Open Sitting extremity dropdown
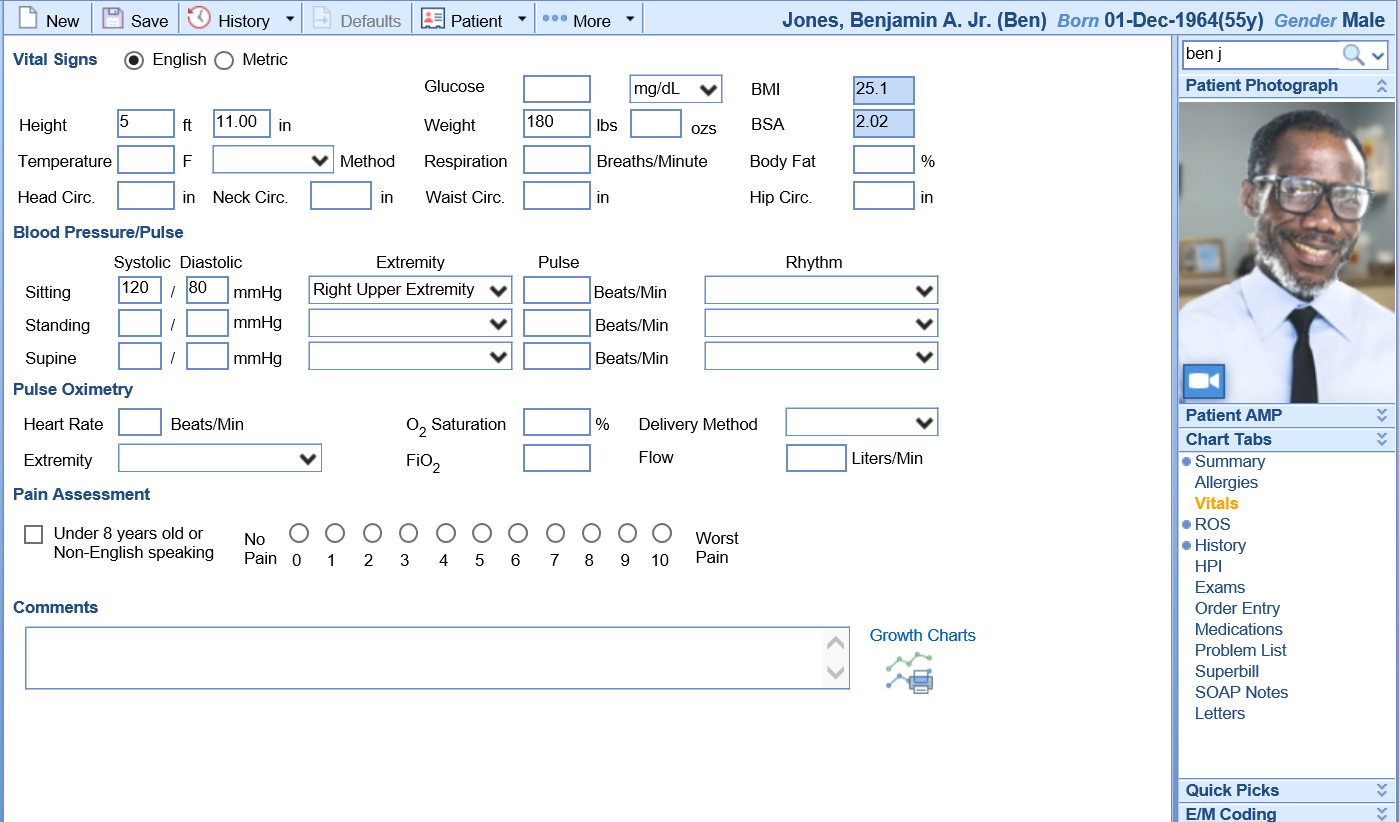 (410, 290)
